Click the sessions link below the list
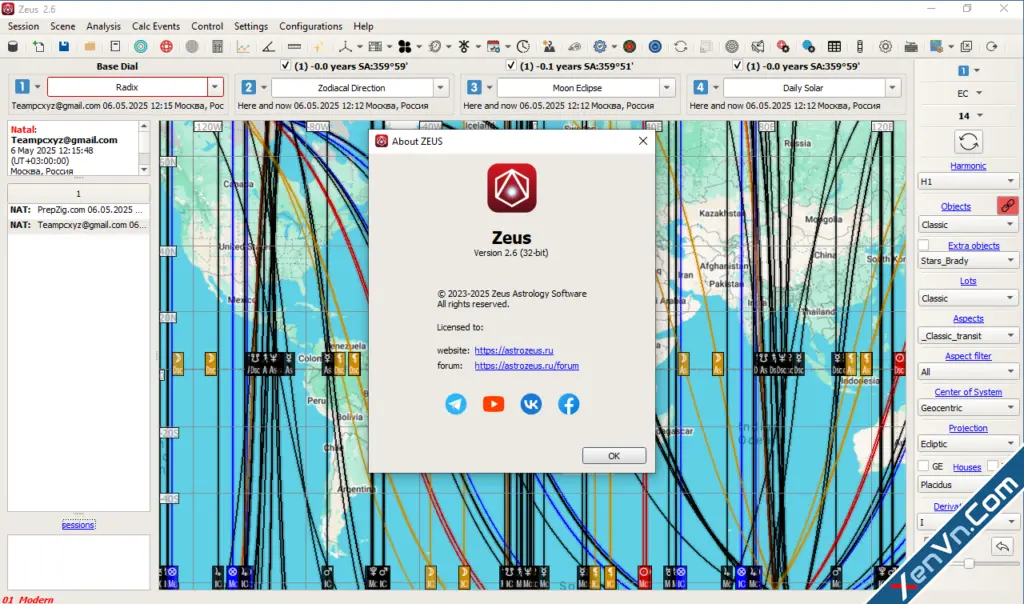Screen dimensions: 1024x604 pyautogui.click(x=78, y=525)
